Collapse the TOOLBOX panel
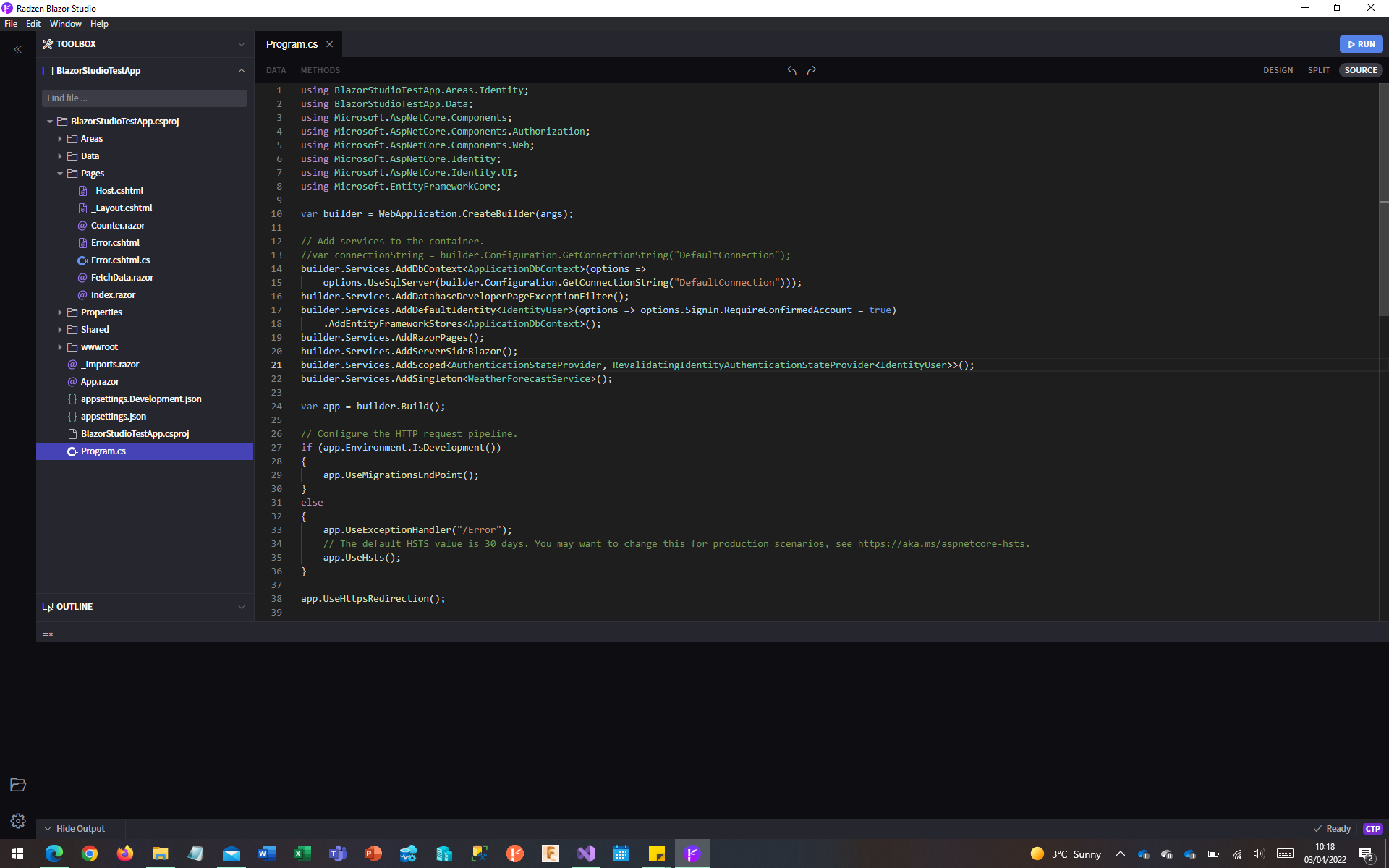Screen dimensions: 1389x868 (241, 43)
